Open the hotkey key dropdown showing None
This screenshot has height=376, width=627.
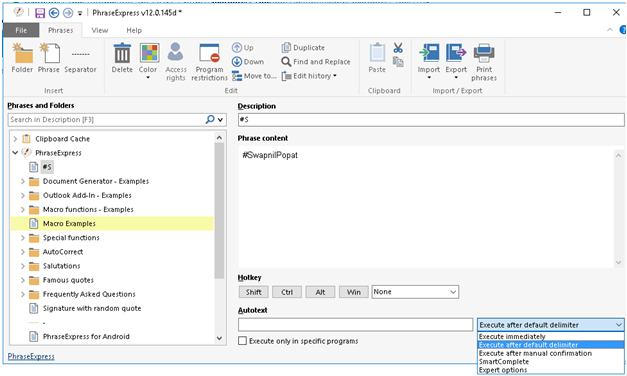[415, 292]
